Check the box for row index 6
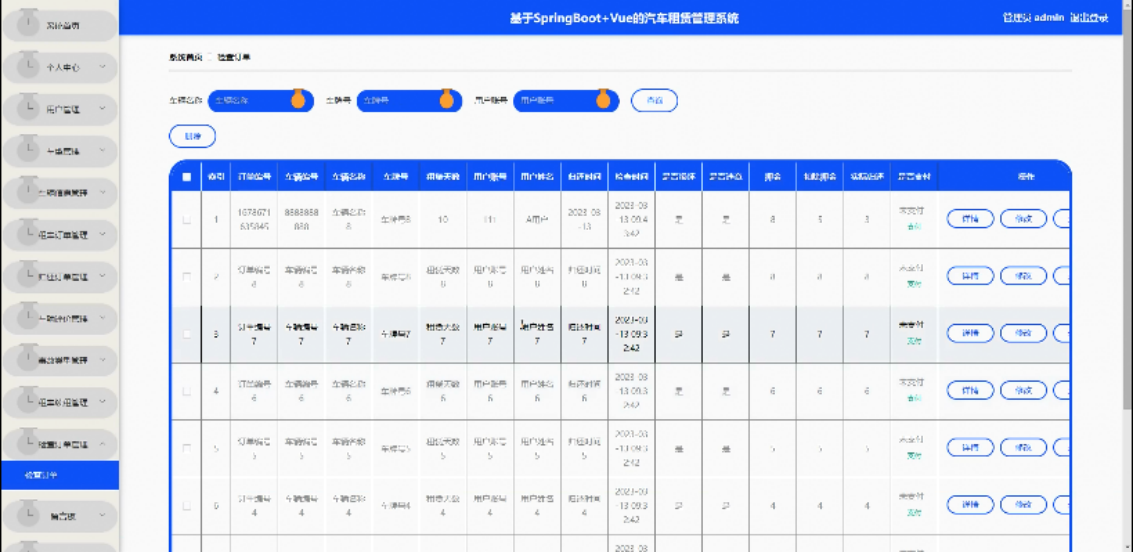Image resolution: width=1134 pixels, height=553 pixels. click(x=187, y=505)
